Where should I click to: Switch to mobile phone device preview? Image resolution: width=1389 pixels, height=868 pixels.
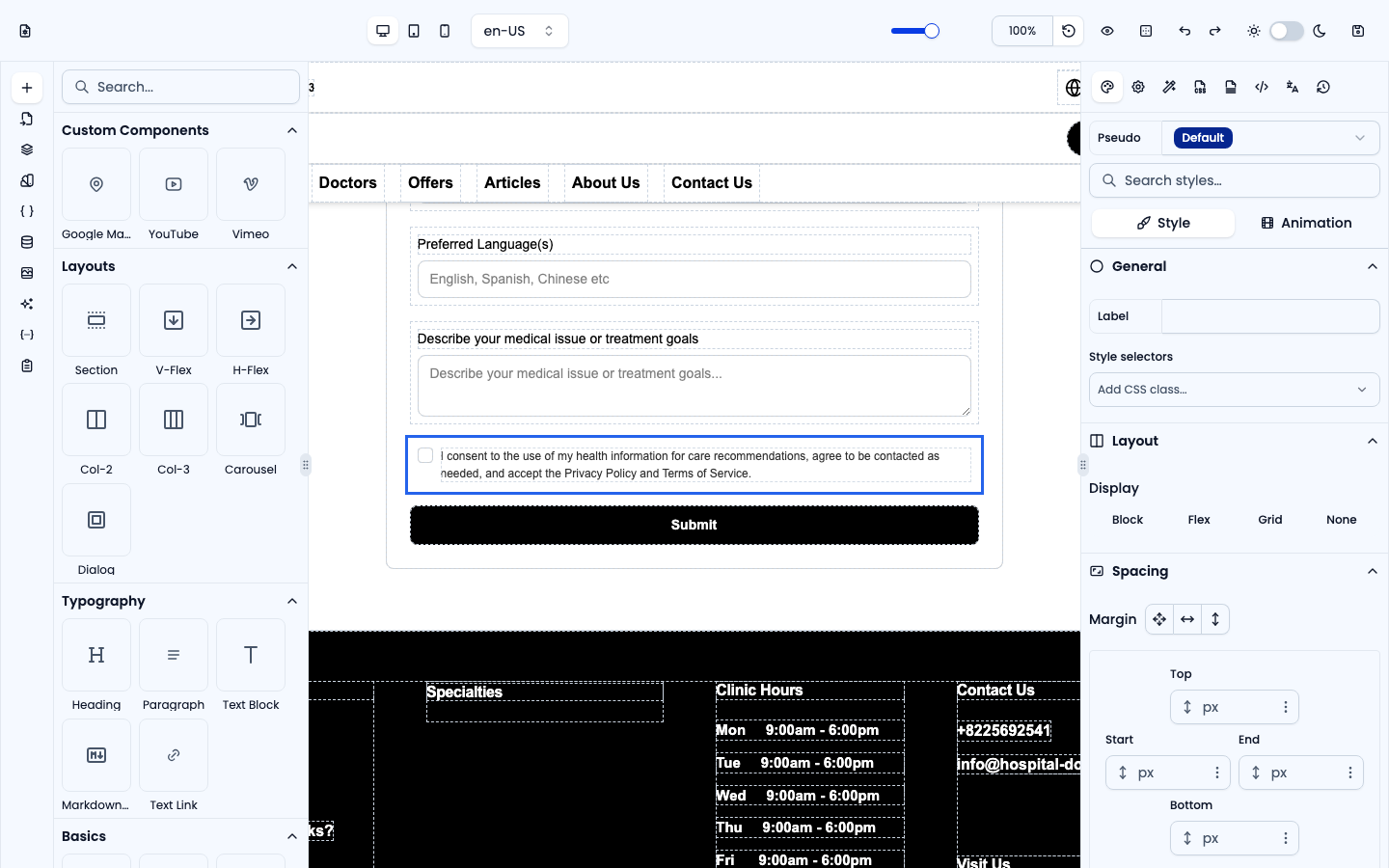445,31
